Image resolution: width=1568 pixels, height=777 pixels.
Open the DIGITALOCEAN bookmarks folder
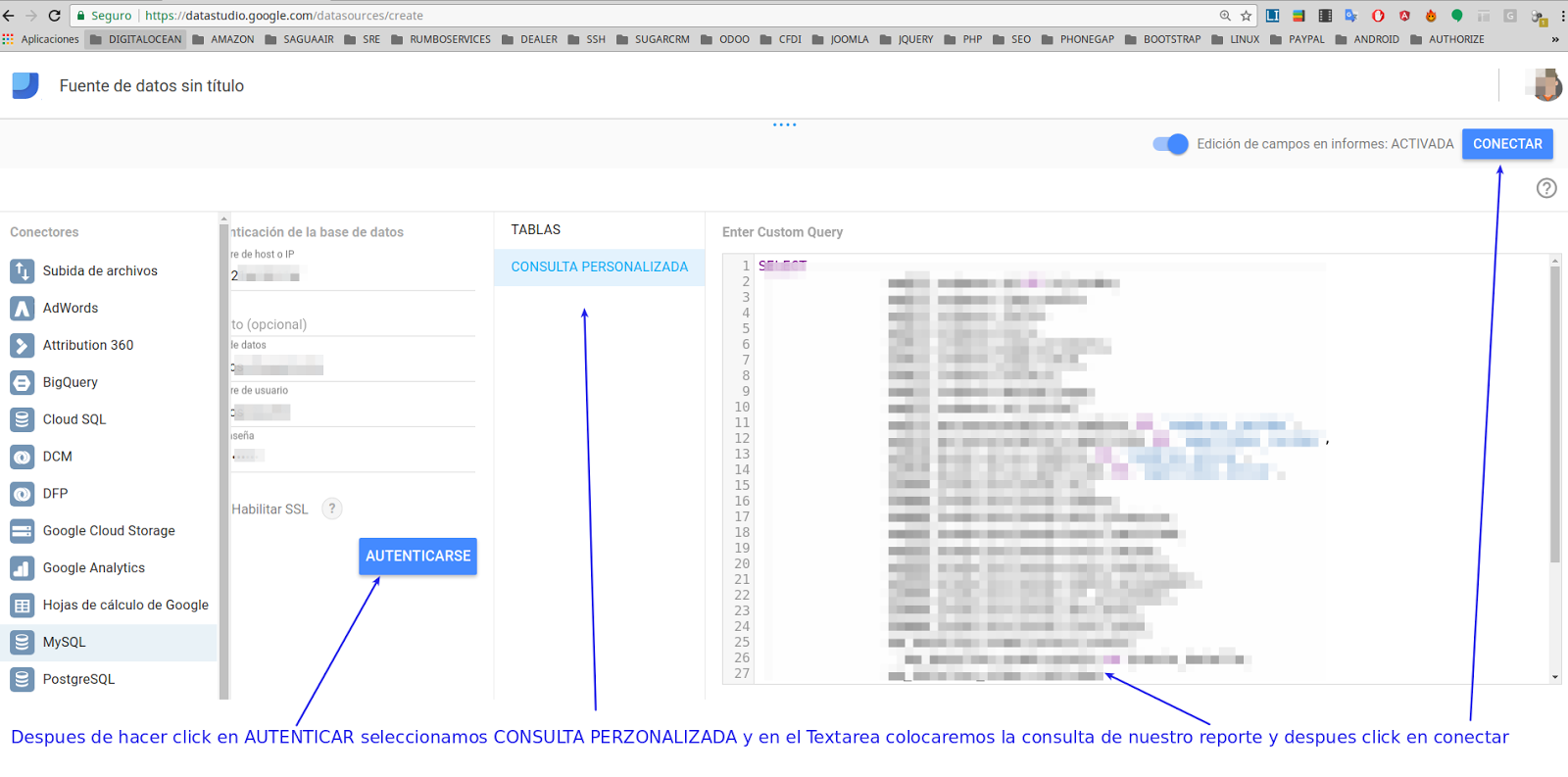click(135, 39)
